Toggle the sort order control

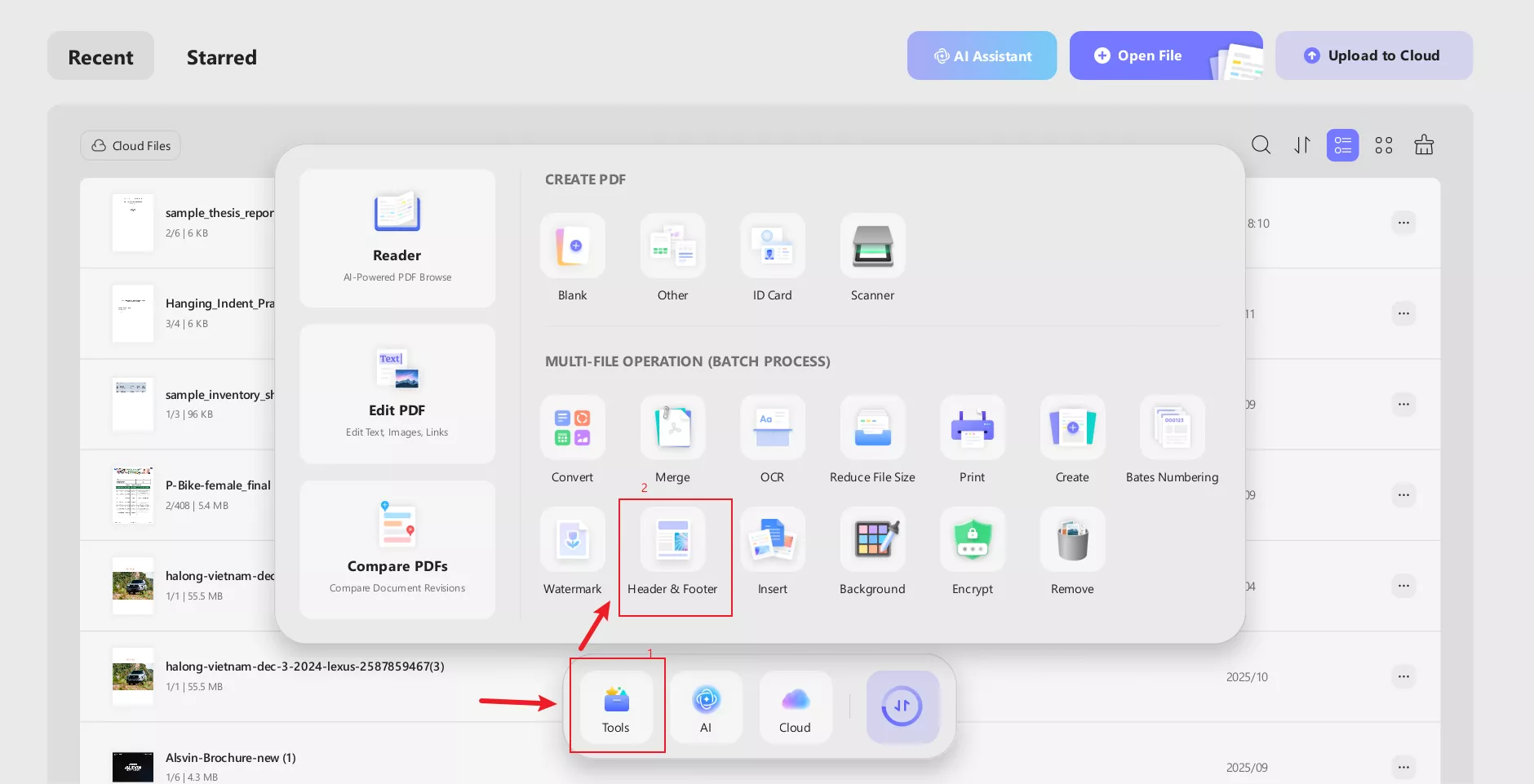click(x=1301, y=144)
